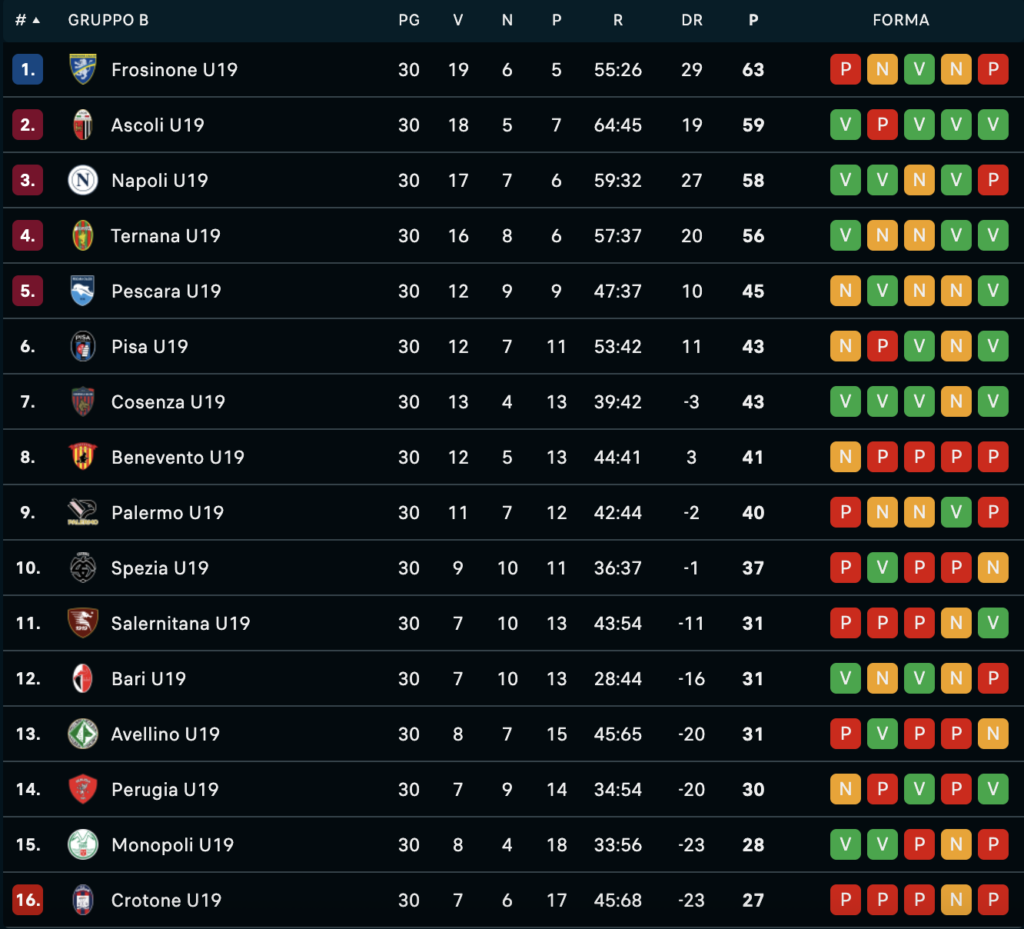The height and width of the screenshot is (929, 1024).
Task: Click the PG column header
Action: pyautogui.click(x=409, y=20)
